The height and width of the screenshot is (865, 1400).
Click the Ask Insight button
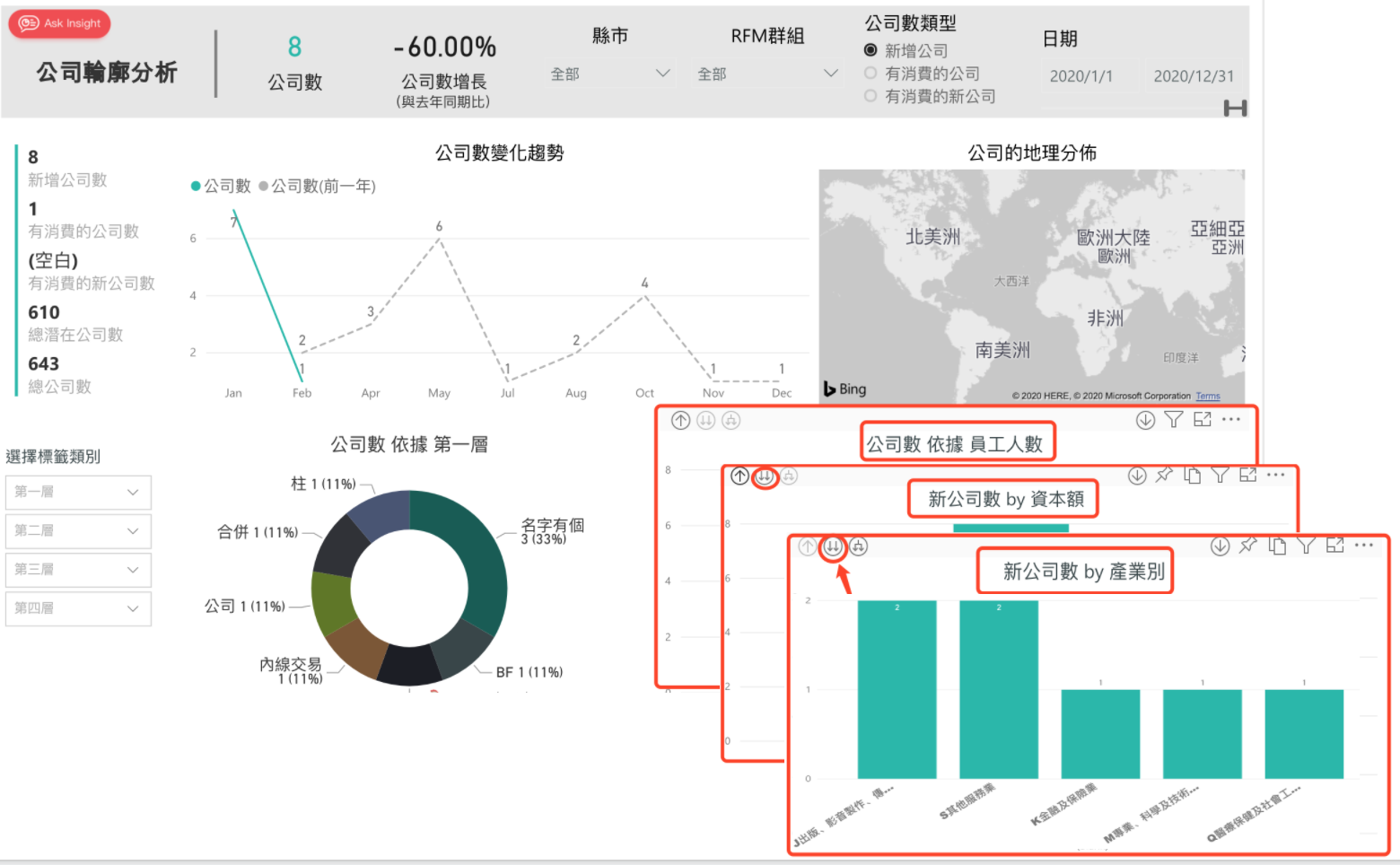coord(60,23)
